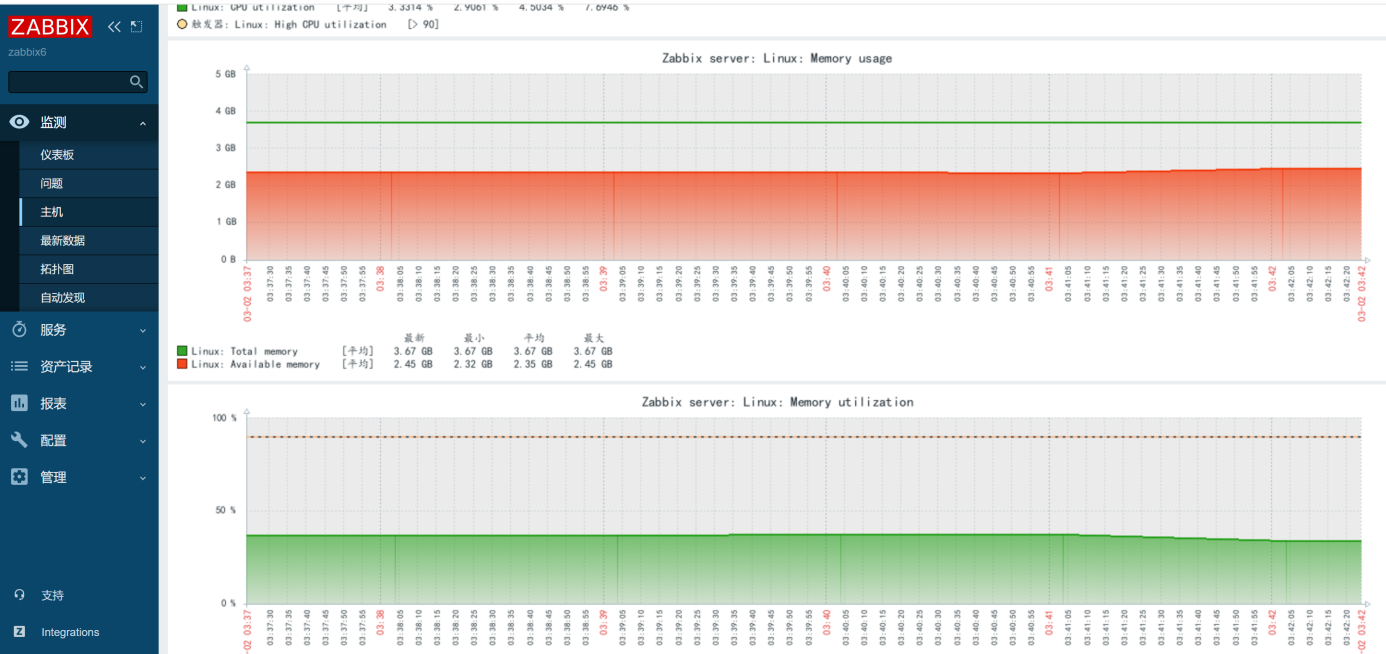Click the Linux: Available memory legend label
Image resolution: width=1386 pixels, height=654 pixels.
pyautogui.click(x=255, y=364)
